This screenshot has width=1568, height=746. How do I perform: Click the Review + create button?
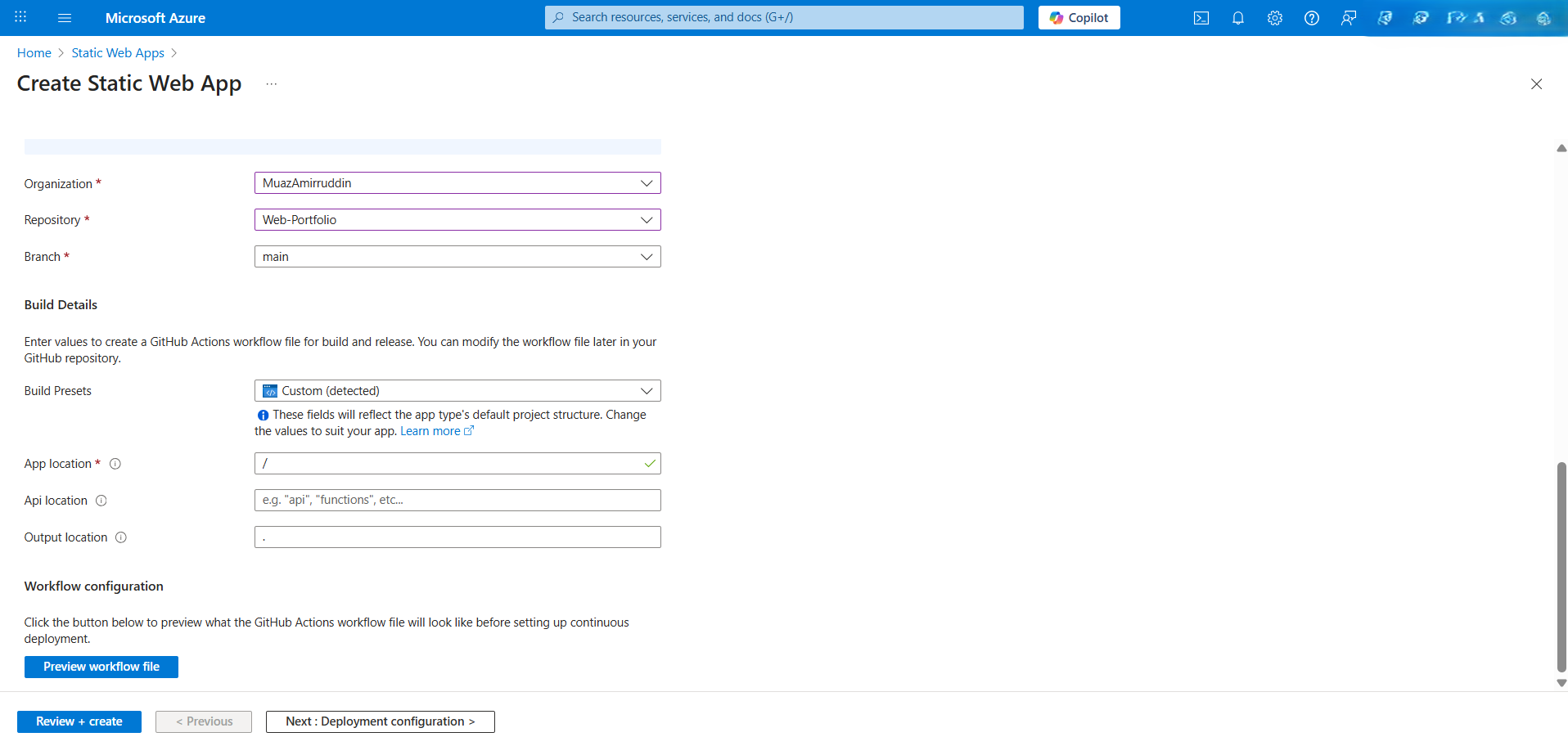tap(79, 721)
